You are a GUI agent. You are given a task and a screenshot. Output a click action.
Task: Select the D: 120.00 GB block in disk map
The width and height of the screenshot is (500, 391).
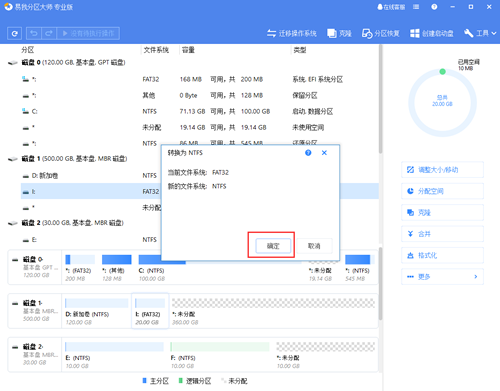tap(97, 312)
